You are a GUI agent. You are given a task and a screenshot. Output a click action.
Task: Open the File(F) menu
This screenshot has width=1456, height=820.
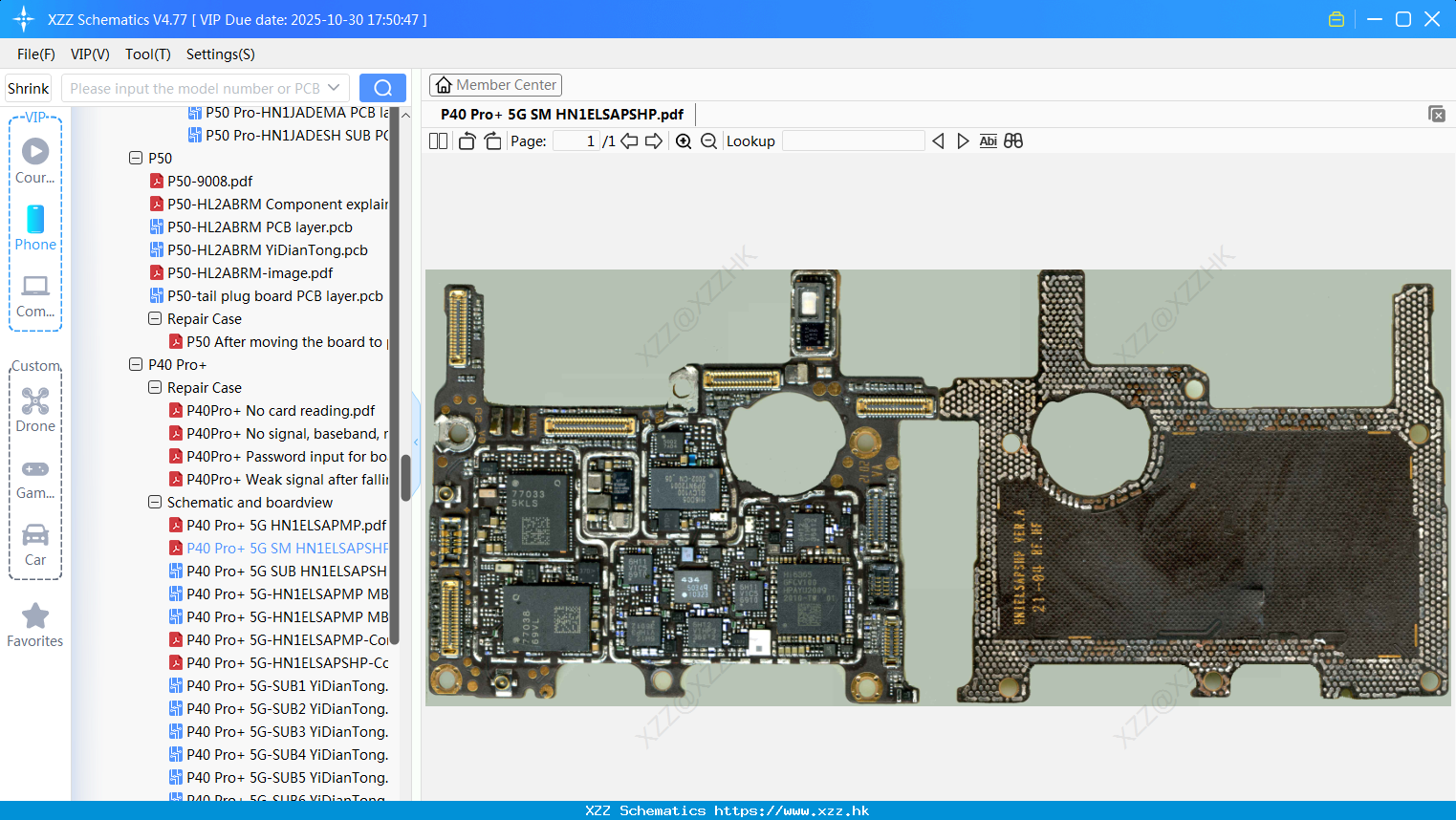pos(36,54)
